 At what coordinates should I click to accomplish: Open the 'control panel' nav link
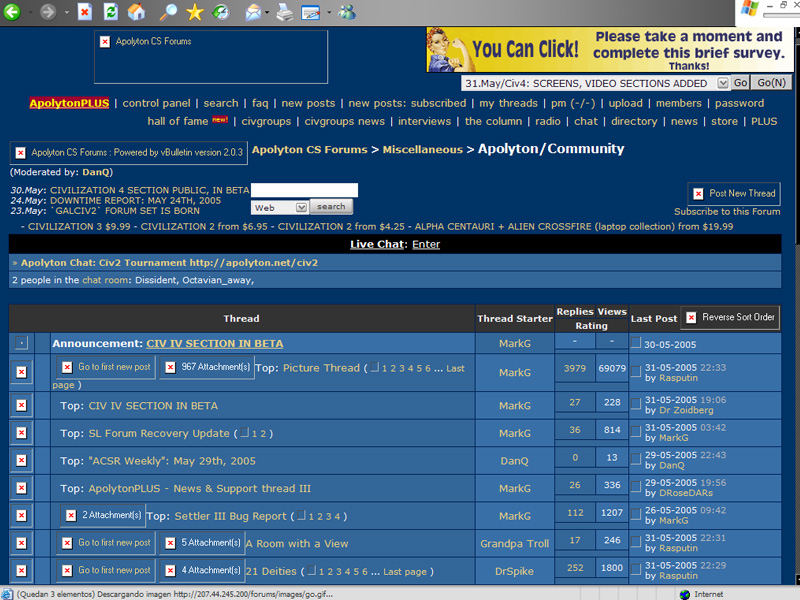(x=156, y=103)
